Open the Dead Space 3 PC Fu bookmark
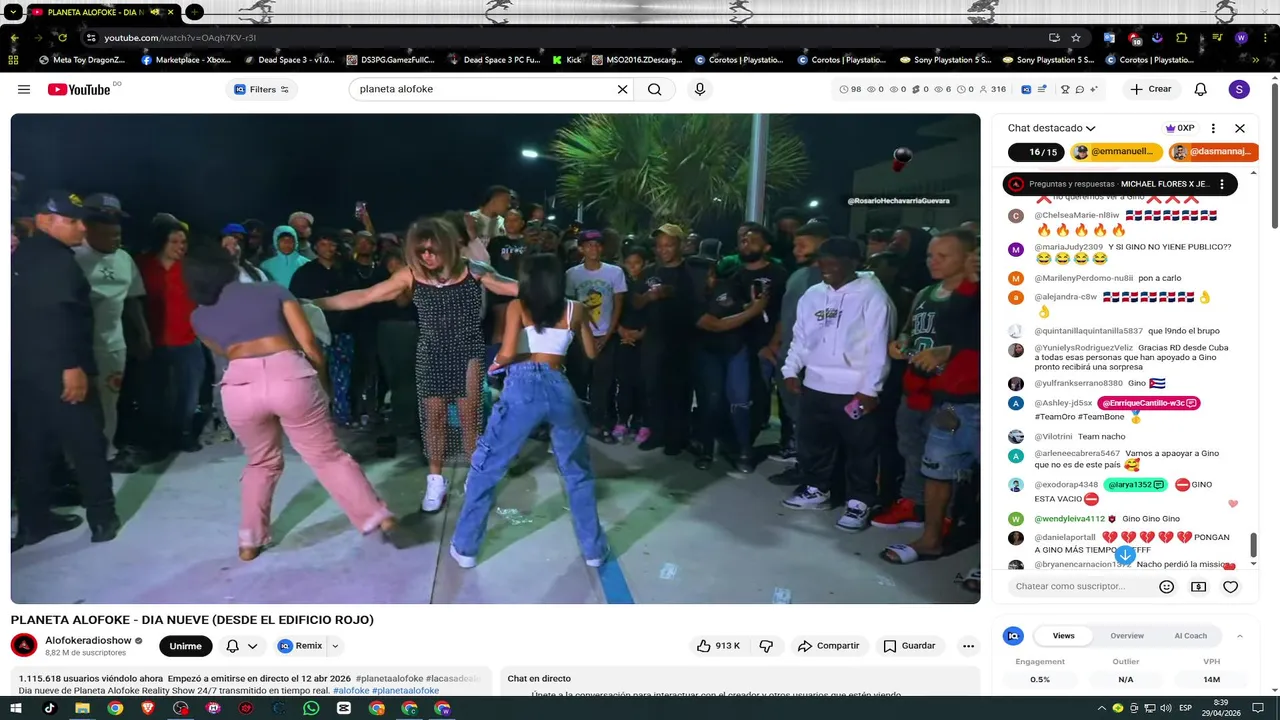The height and width of the screenshot is (720, 1280). 494,60
